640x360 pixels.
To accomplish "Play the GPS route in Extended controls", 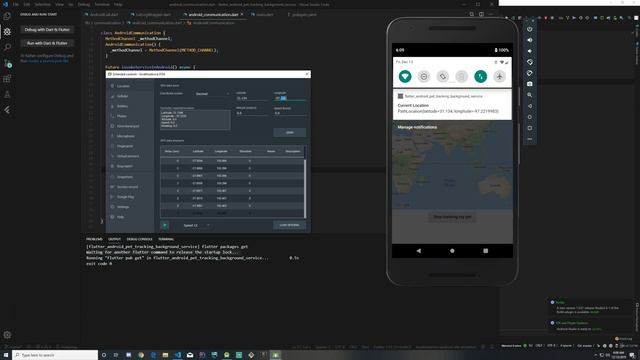I will point(164,225).
